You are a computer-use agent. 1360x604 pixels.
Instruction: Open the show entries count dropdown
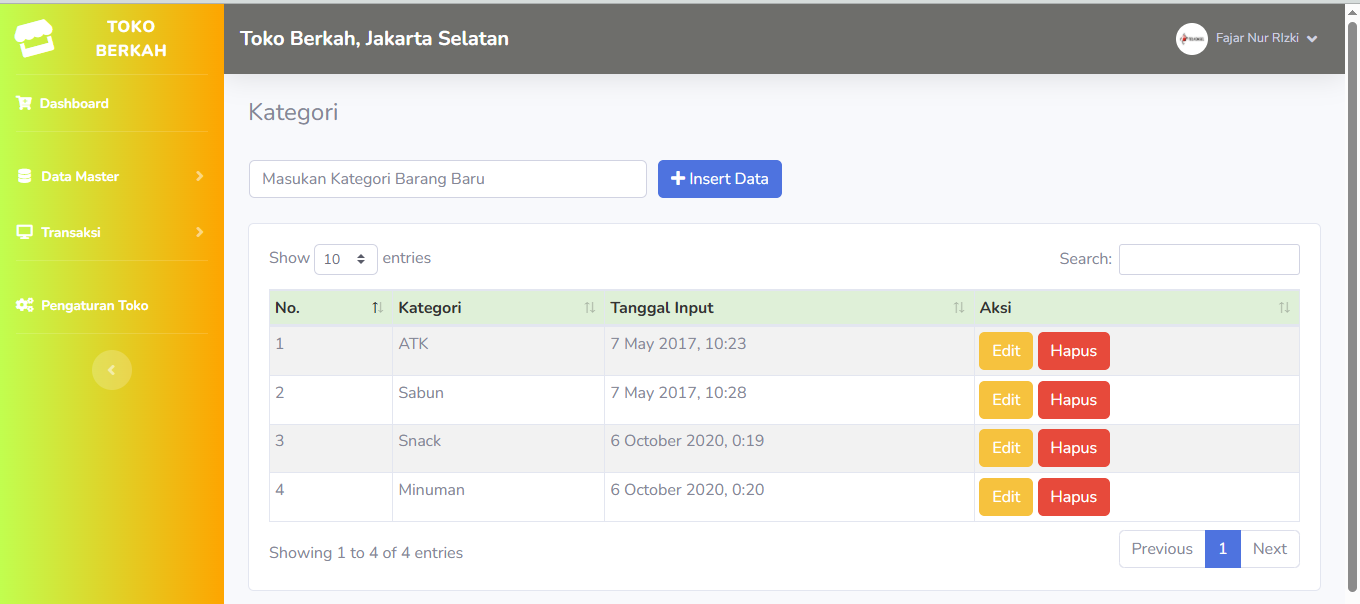(345, 259)
